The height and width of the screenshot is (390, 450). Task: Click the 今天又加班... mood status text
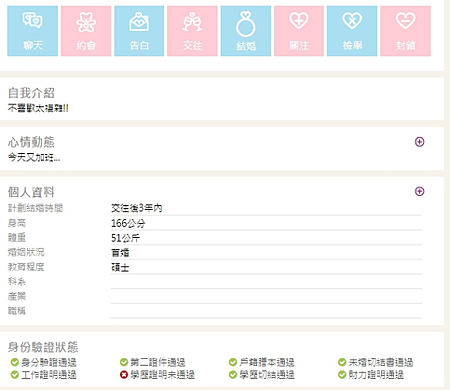coord(34,157)
